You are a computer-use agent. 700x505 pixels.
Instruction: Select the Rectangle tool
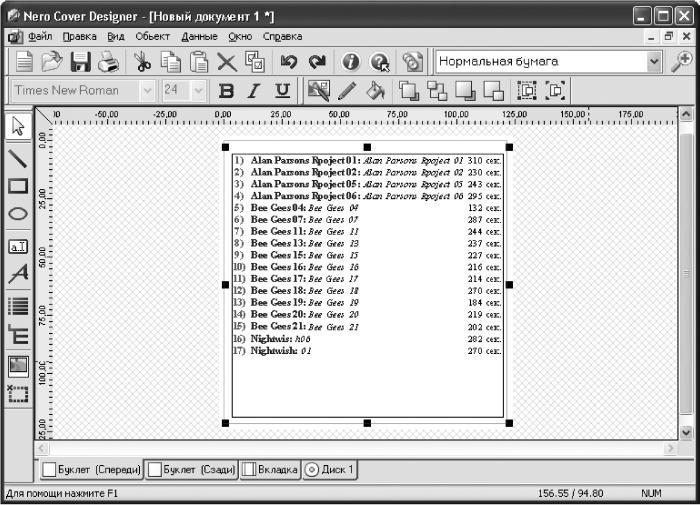[18, 186]
